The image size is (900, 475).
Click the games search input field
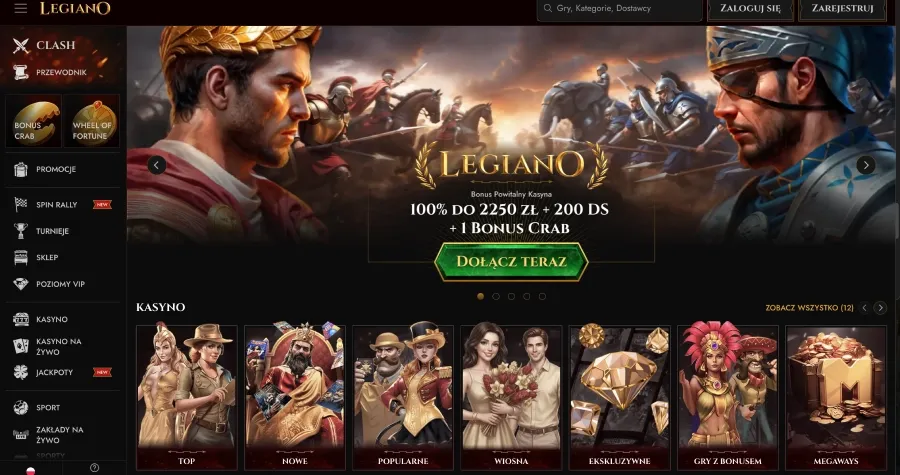coord(619,9)
